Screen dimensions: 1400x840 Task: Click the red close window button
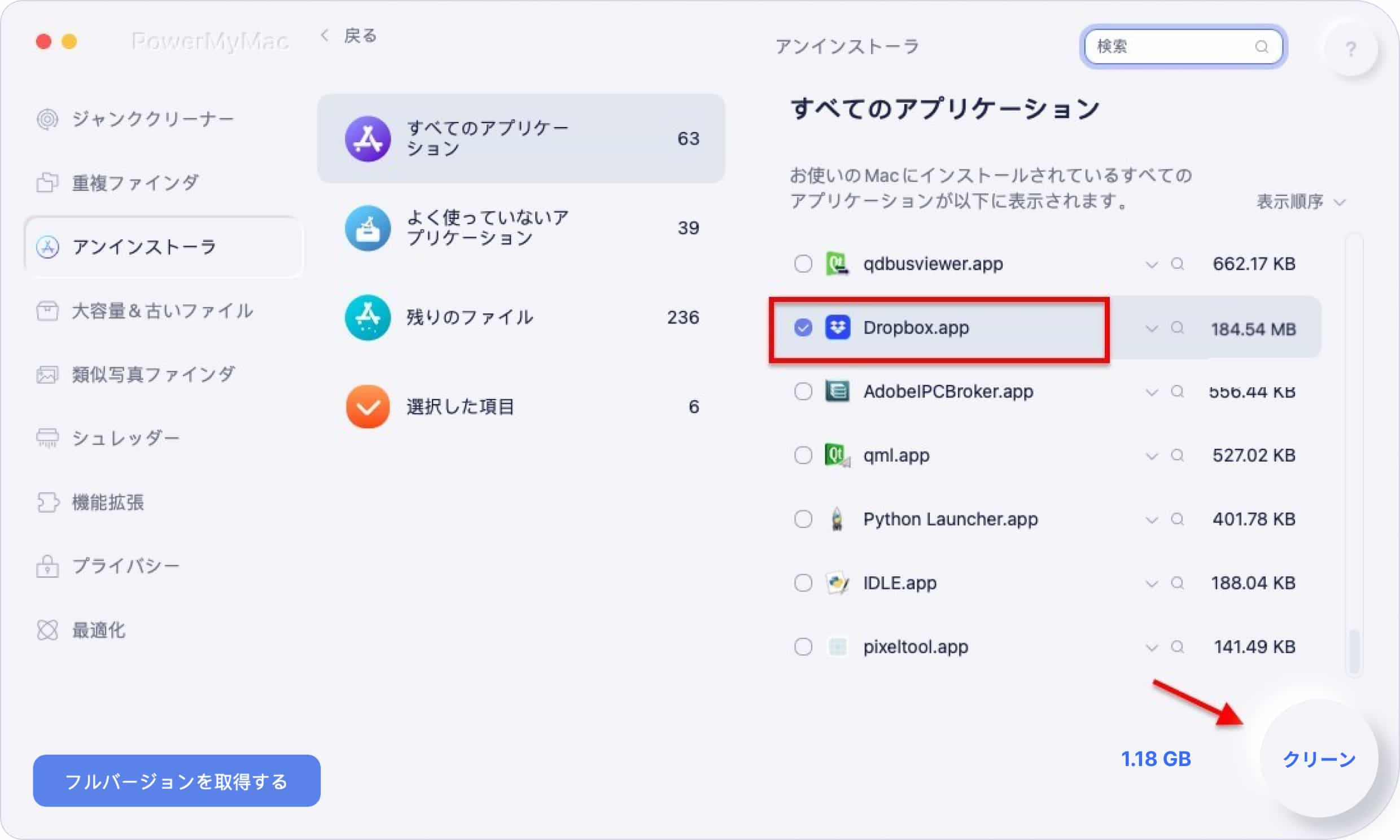(x=43, y=41)
